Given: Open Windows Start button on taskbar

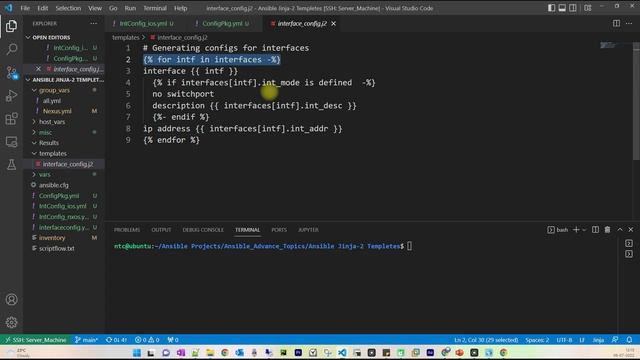Looking at the screenshot, I should 137,353.
